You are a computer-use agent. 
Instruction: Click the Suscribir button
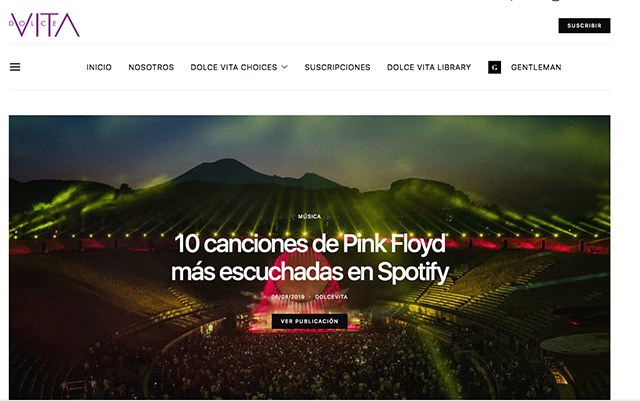click(584, 25)
